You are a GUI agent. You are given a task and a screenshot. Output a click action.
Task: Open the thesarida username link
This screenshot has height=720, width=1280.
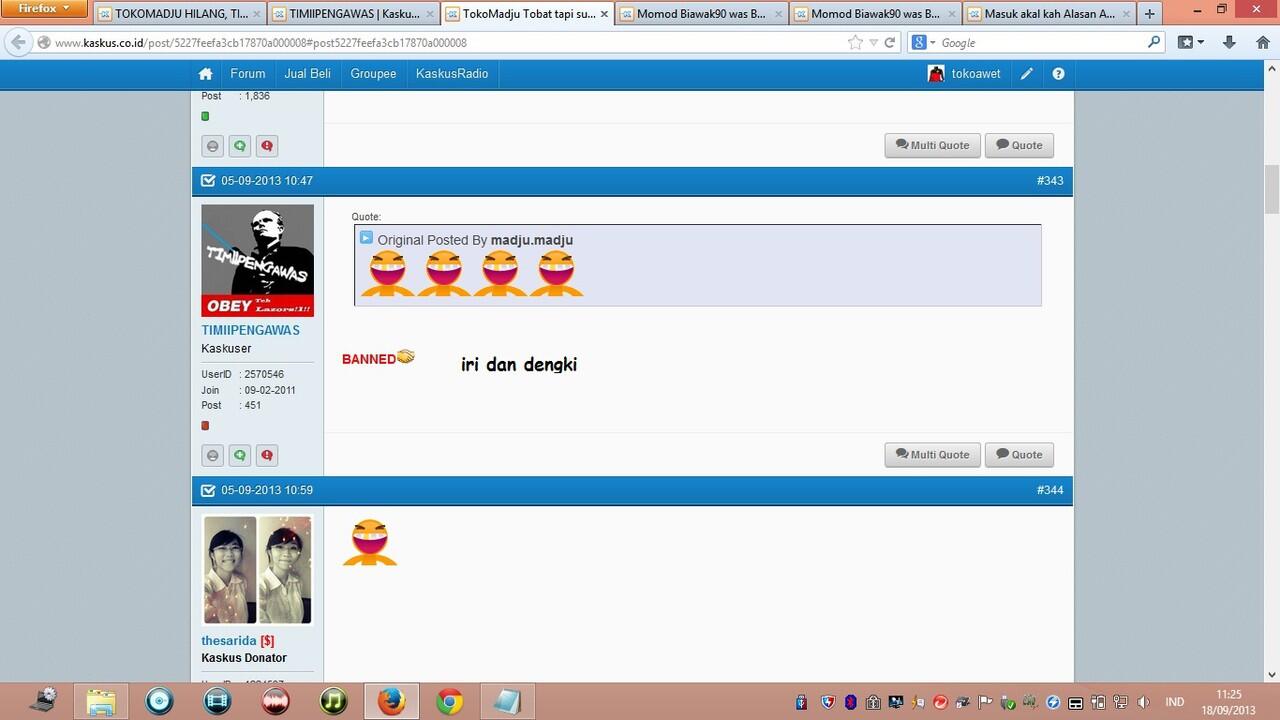pos(229,641)
